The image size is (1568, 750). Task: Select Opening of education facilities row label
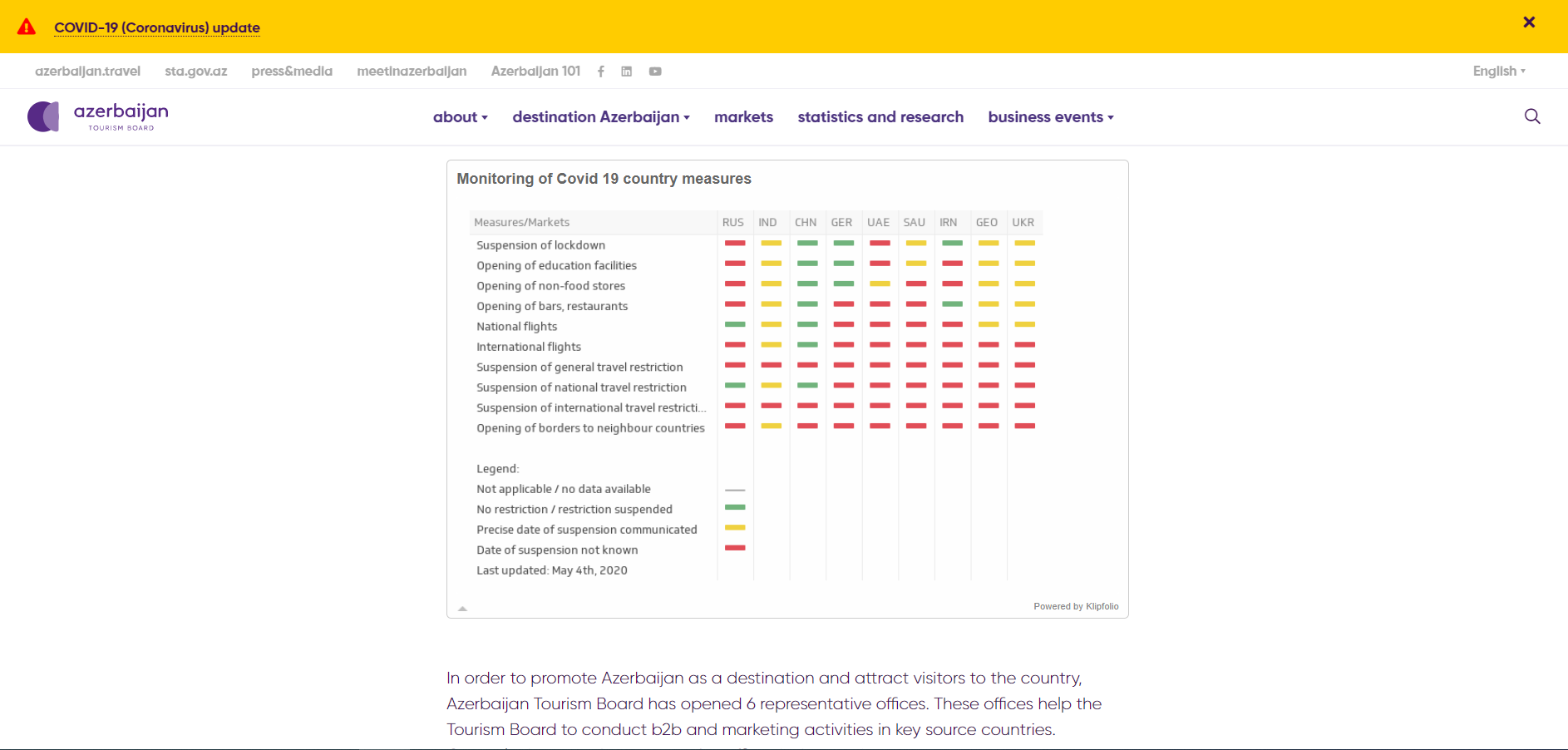(x=556, y=265)
